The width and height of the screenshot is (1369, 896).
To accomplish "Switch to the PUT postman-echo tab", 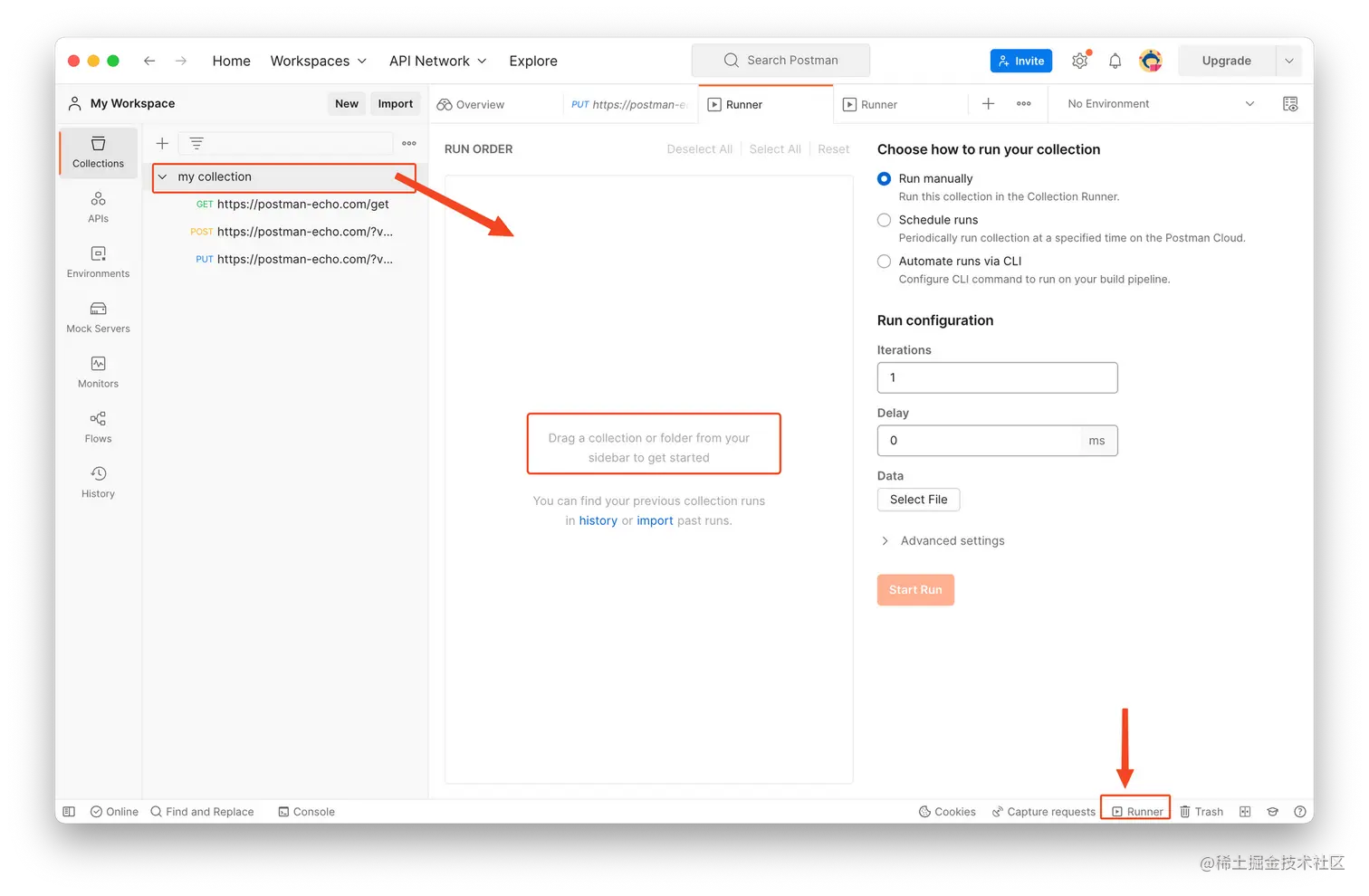I will (629, 105).
